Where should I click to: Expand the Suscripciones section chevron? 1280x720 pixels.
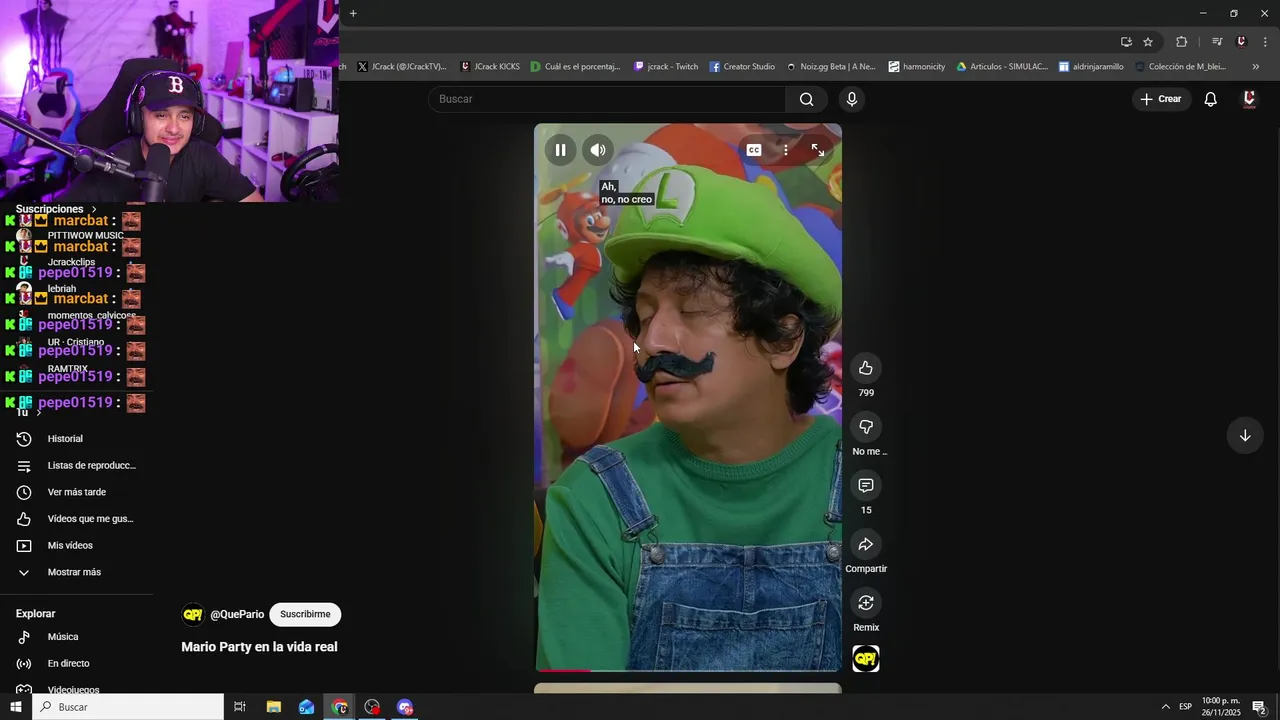[x=94, y=209]
